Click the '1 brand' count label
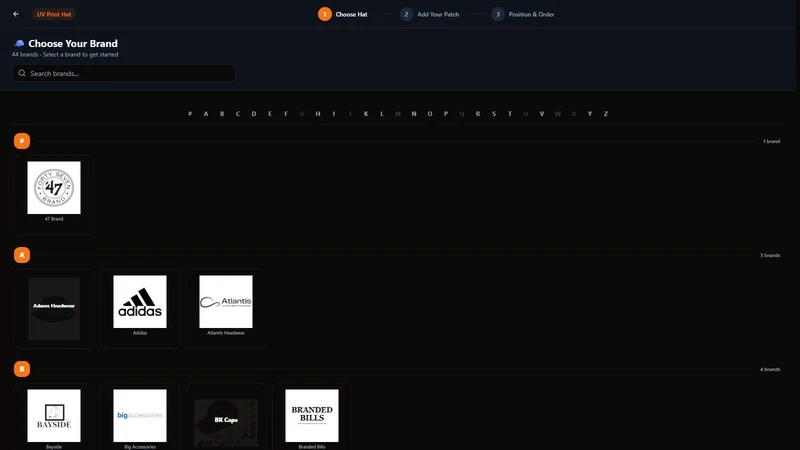This screenshot has width=800, height=450. (771, 141)
